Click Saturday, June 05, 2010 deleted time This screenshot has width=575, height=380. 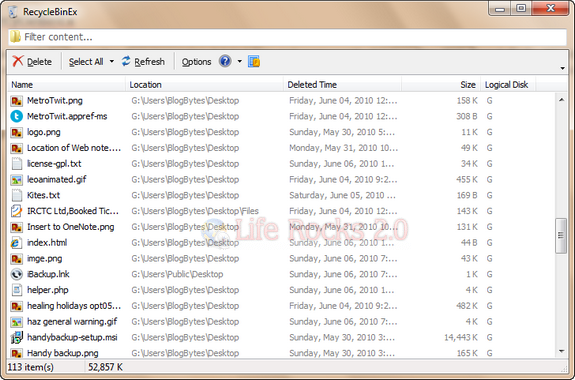342,195
